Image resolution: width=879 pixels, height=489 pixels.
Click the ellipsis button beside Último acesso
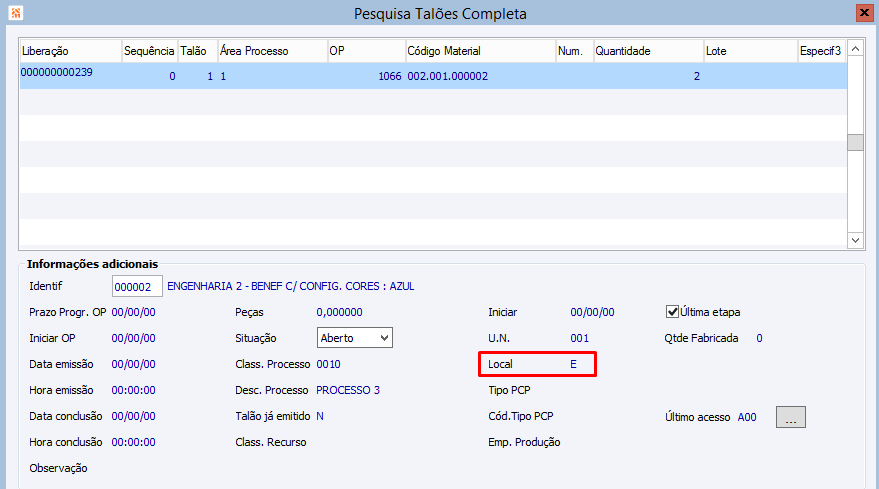[x=790, y=417]
